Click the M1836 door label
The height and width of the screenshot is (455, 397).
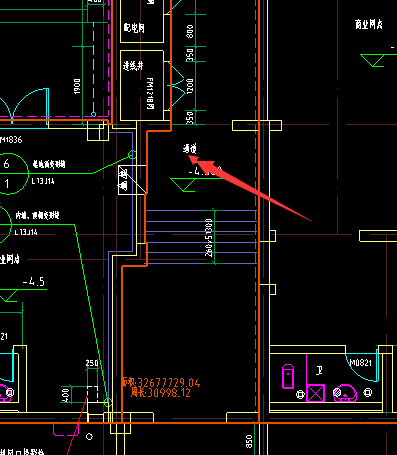(11, 140)
